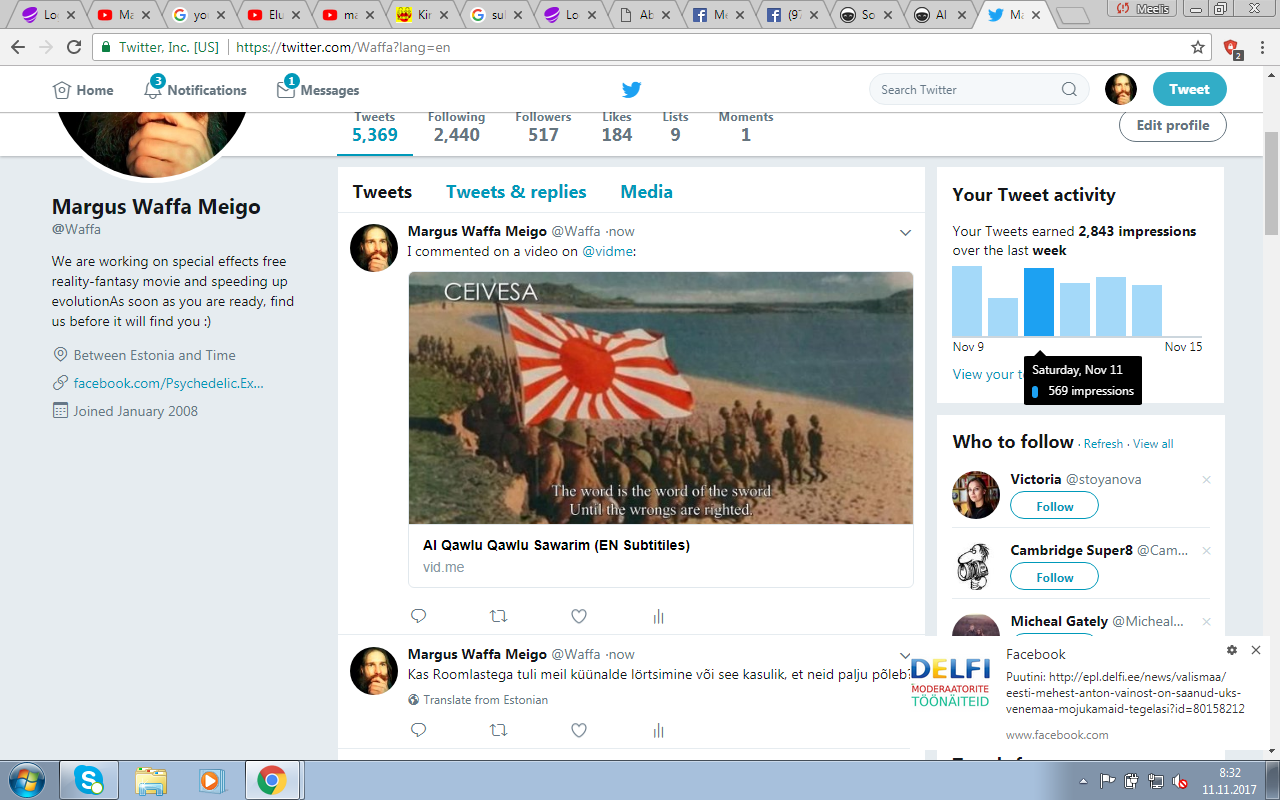Open the Likes 184 stat
Screen dimensions: 1280x800
pos(617,127)
